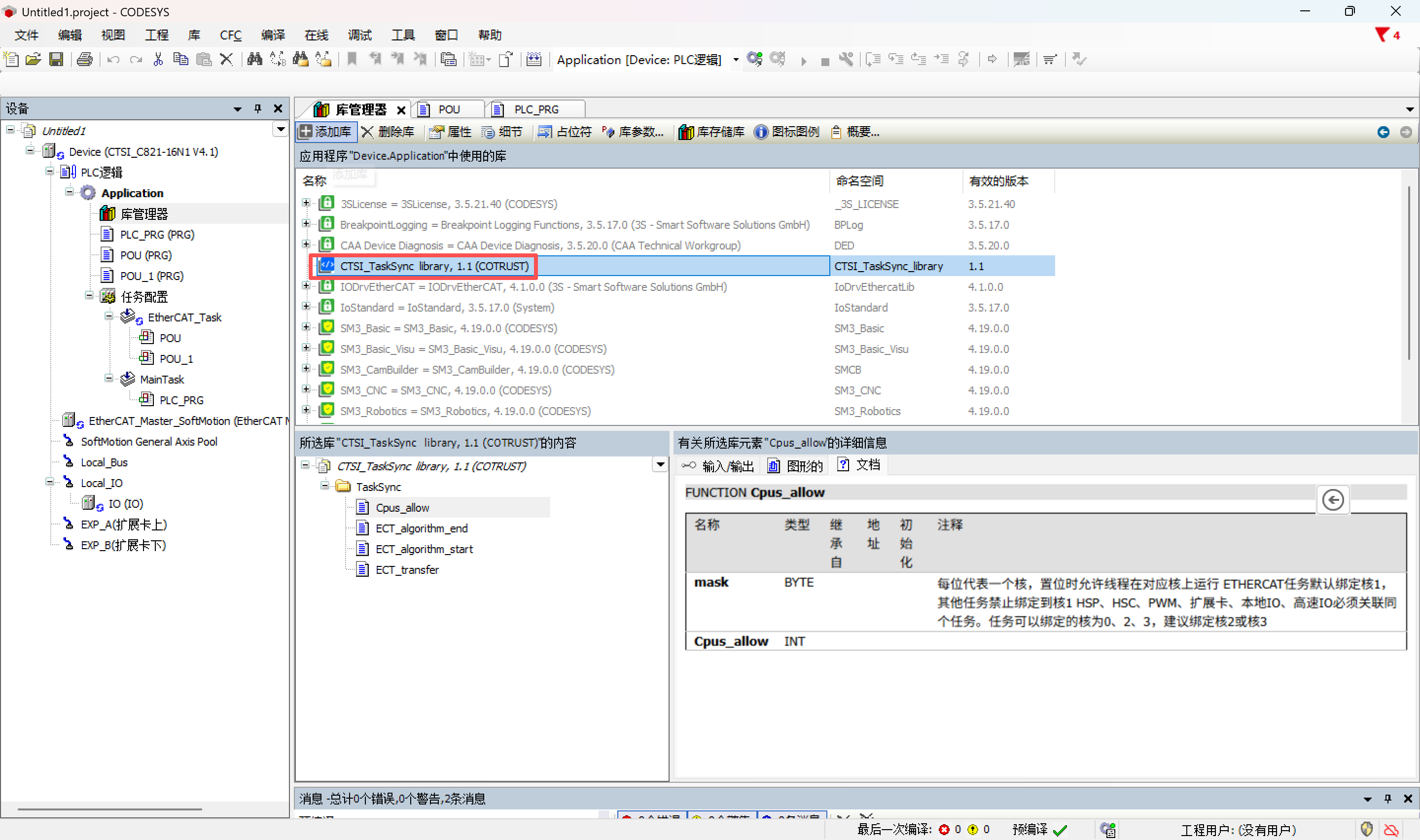Open the editor tab list dropdown
The width and height of the screenshot is (1420, 840).
point(1409,109)
